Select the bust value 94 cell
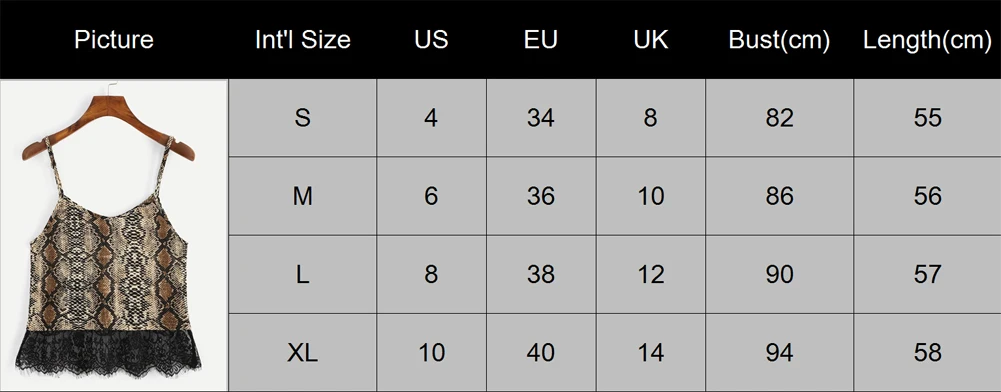1001x392 pixels. pos(779,352)
